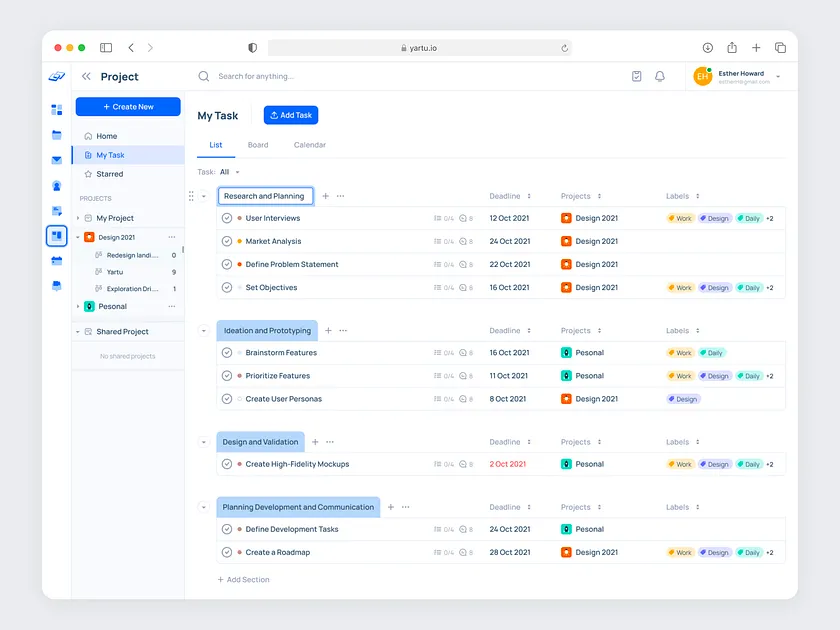The image size is (840, 630).
Task: Open the Task All filter dropdown
Action: [x=228, y=171]
